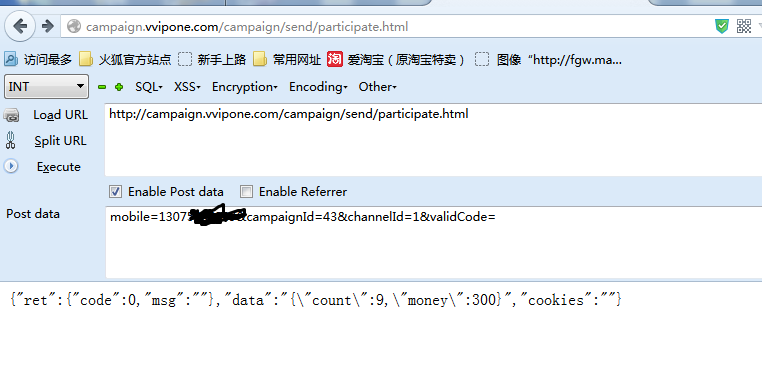
Task: Click the Load URL printer-like icon
Action: [11, 115]
